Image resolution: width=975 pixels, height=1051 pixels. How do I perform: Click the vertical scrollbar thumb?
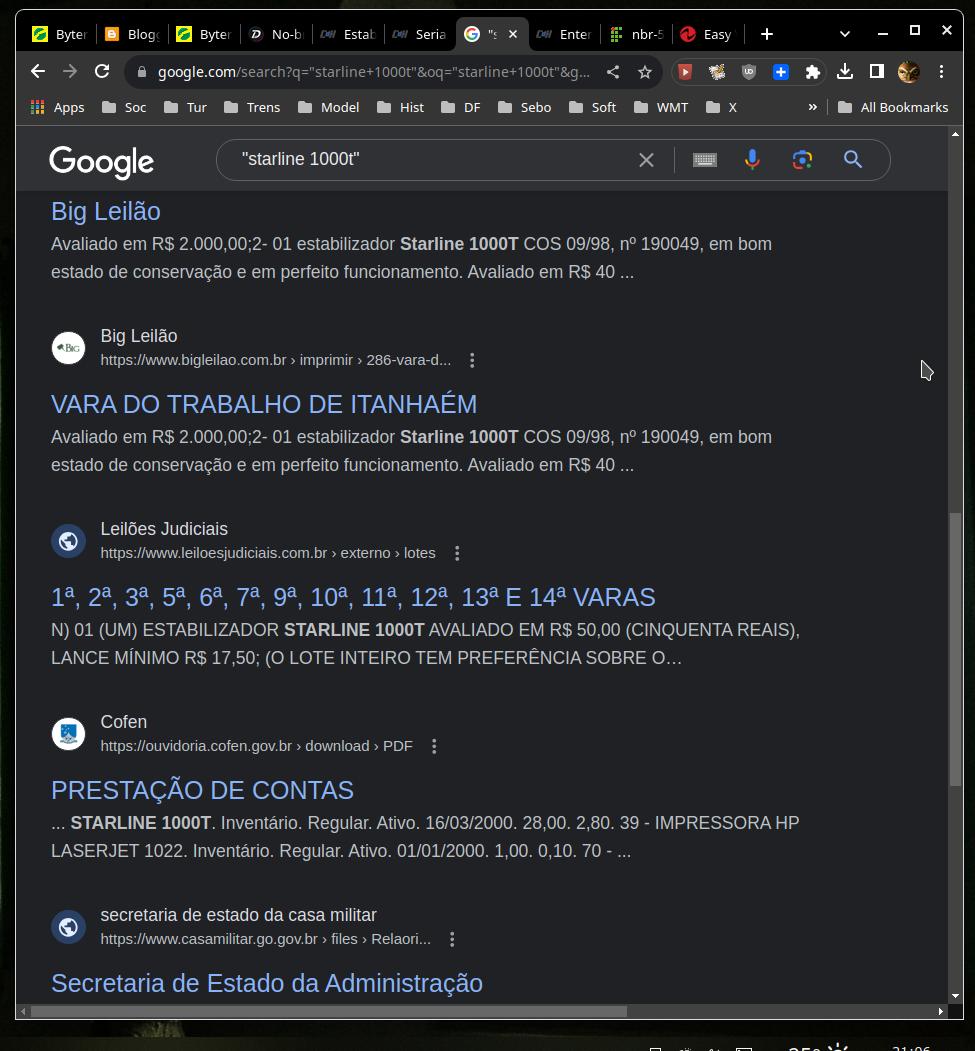pyautogui.click(x=955, y=650)
